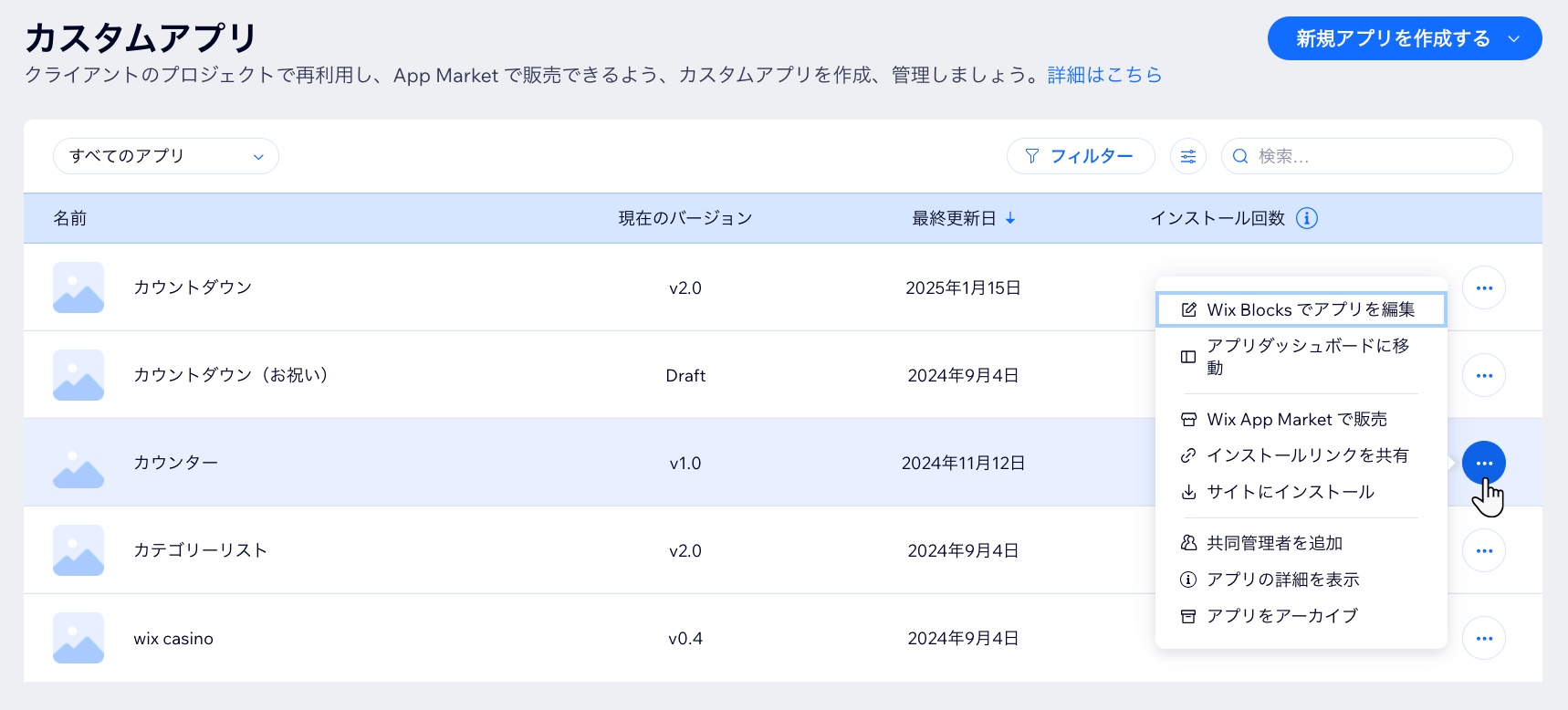
Task: Choose インストールリンクを共有 menu entry
Action: tap(1306, 455)
